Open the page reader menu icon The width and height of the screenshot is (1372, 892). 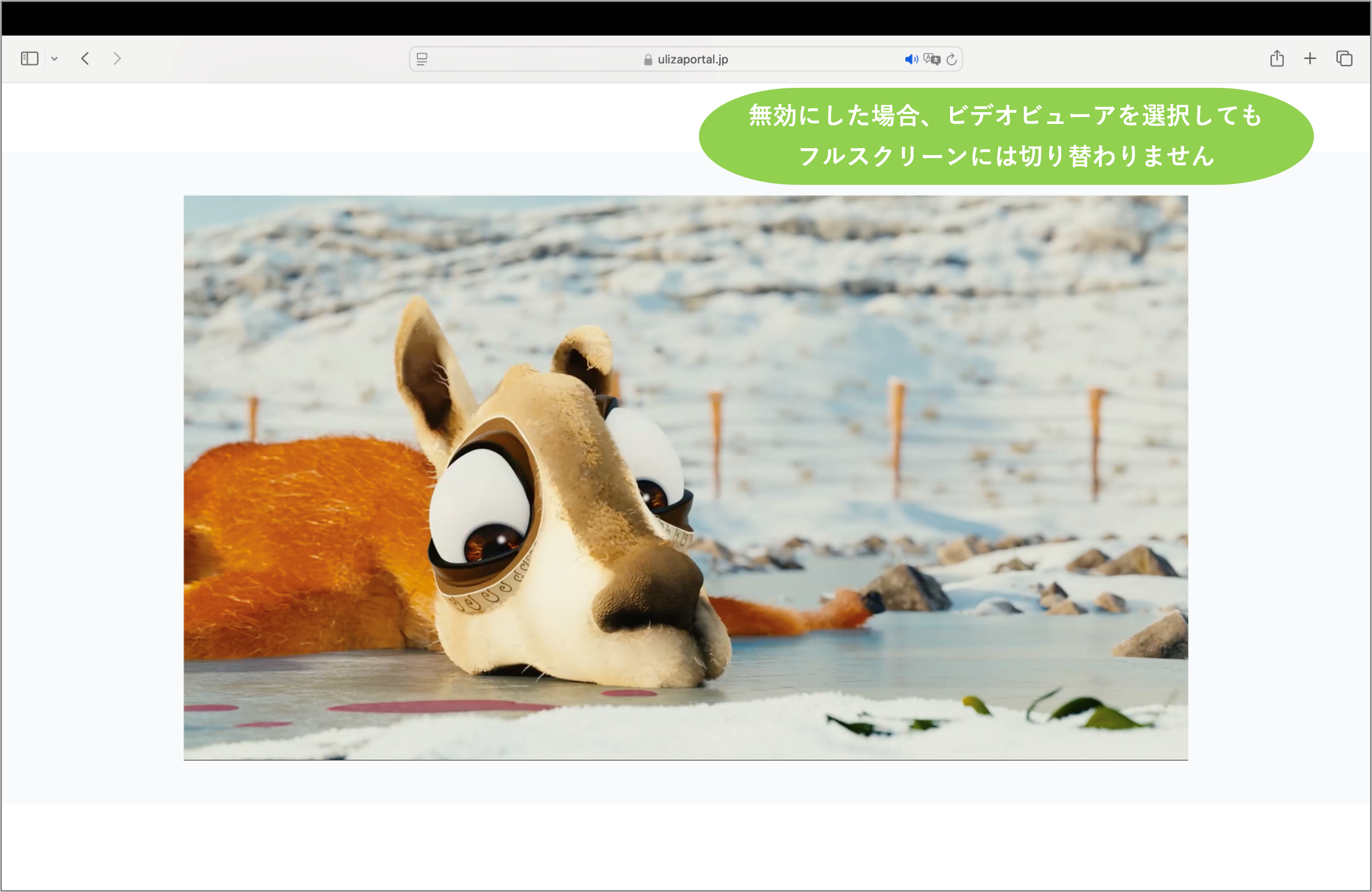422,59
